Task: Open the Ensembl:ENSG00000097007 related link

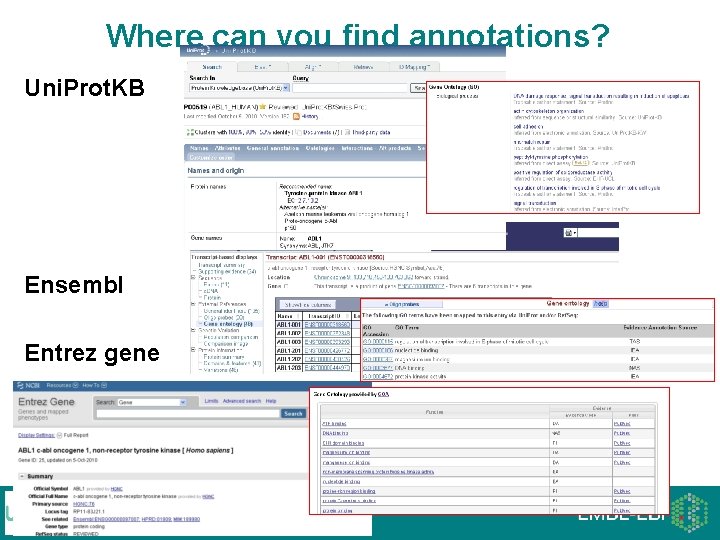Action: coord(106,519)
